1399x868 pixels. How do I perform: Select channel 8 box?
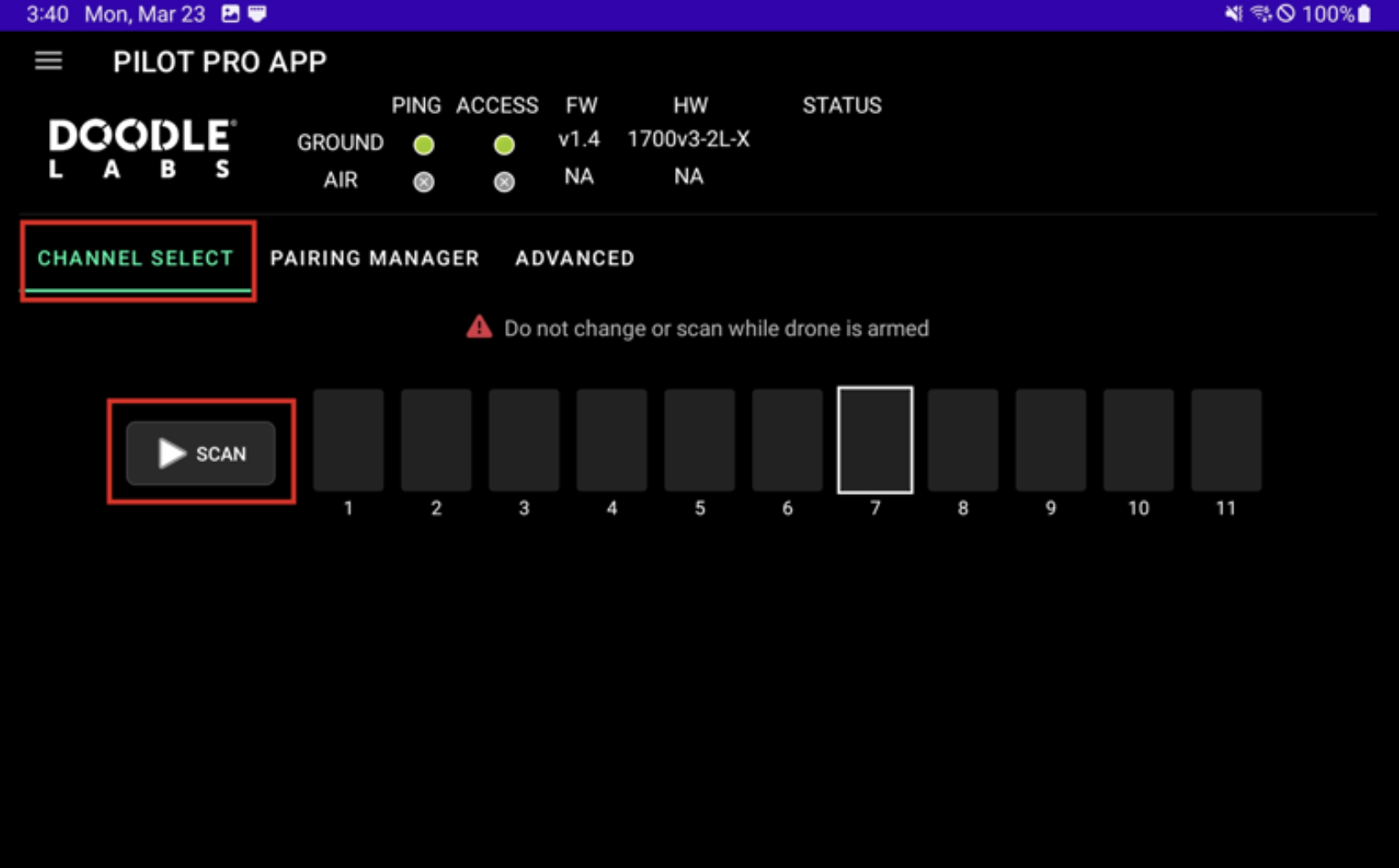coord(963,440)
